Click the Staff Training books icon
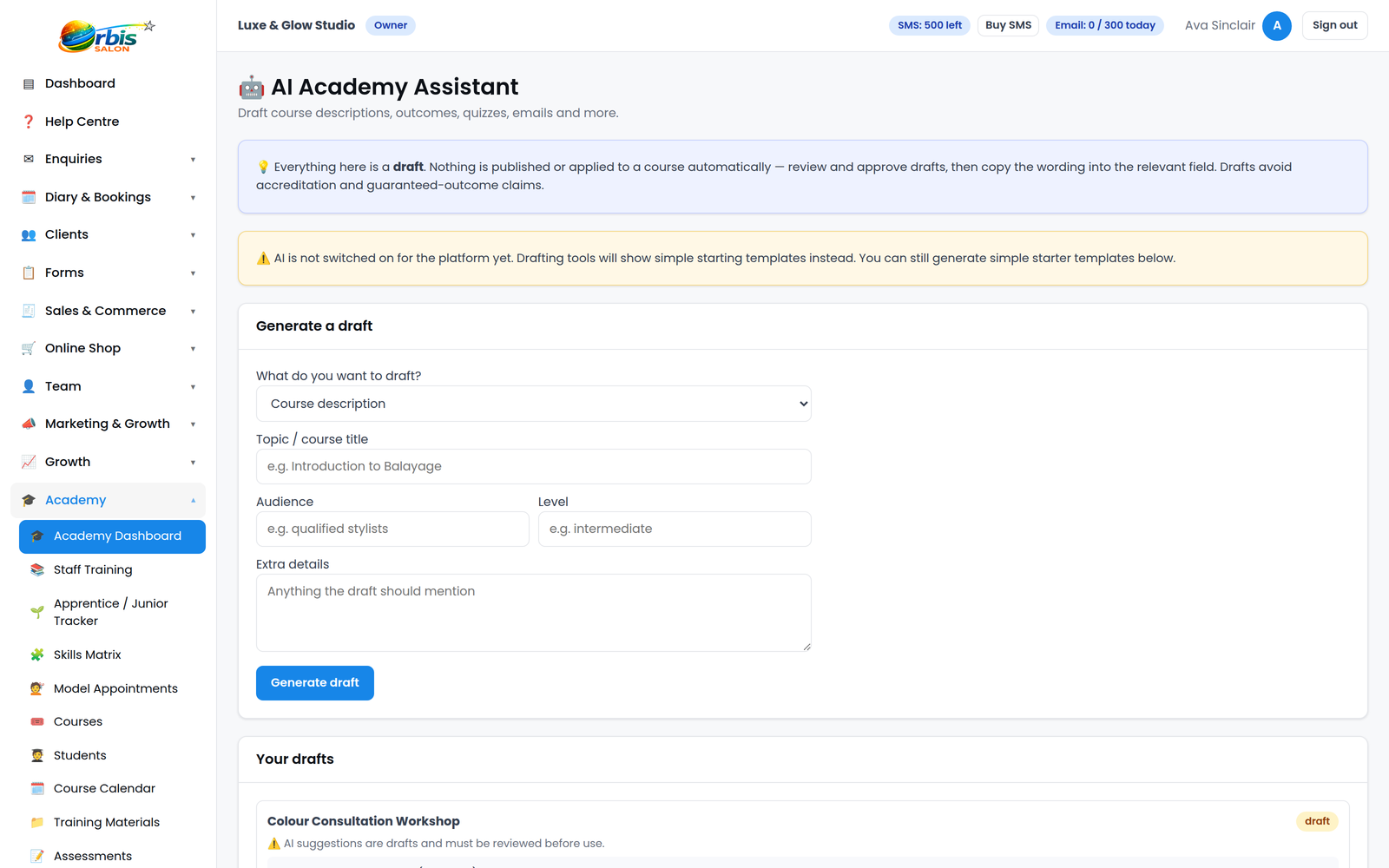 (x=37, y=569)
